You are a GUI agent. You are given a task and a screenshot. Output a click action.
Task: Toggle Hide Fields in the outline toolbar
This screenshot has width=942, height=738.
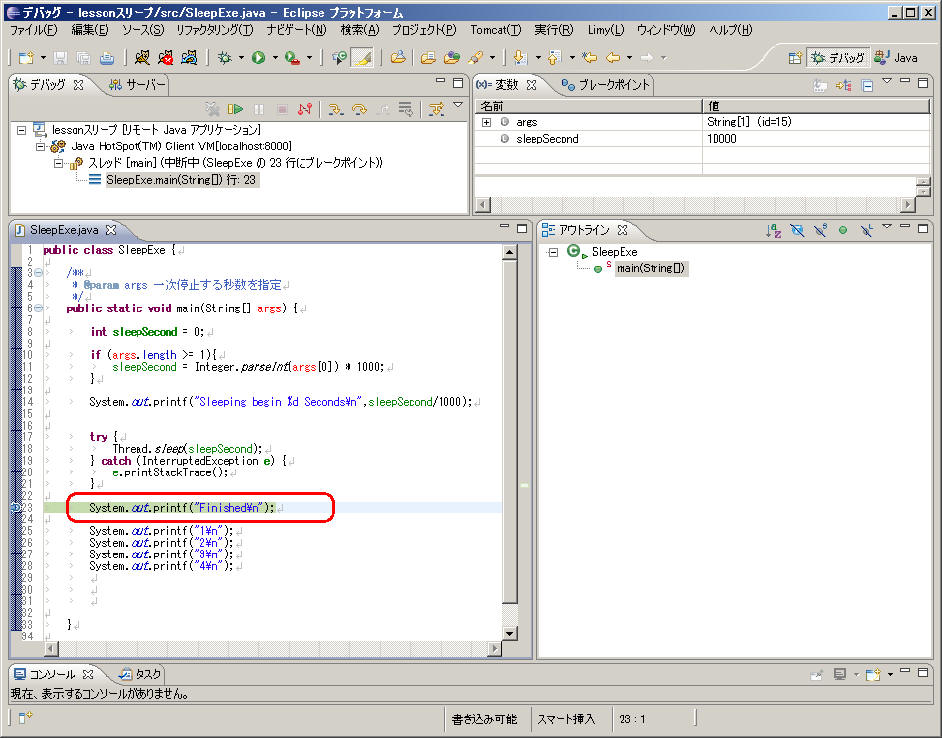pos(796,230)
